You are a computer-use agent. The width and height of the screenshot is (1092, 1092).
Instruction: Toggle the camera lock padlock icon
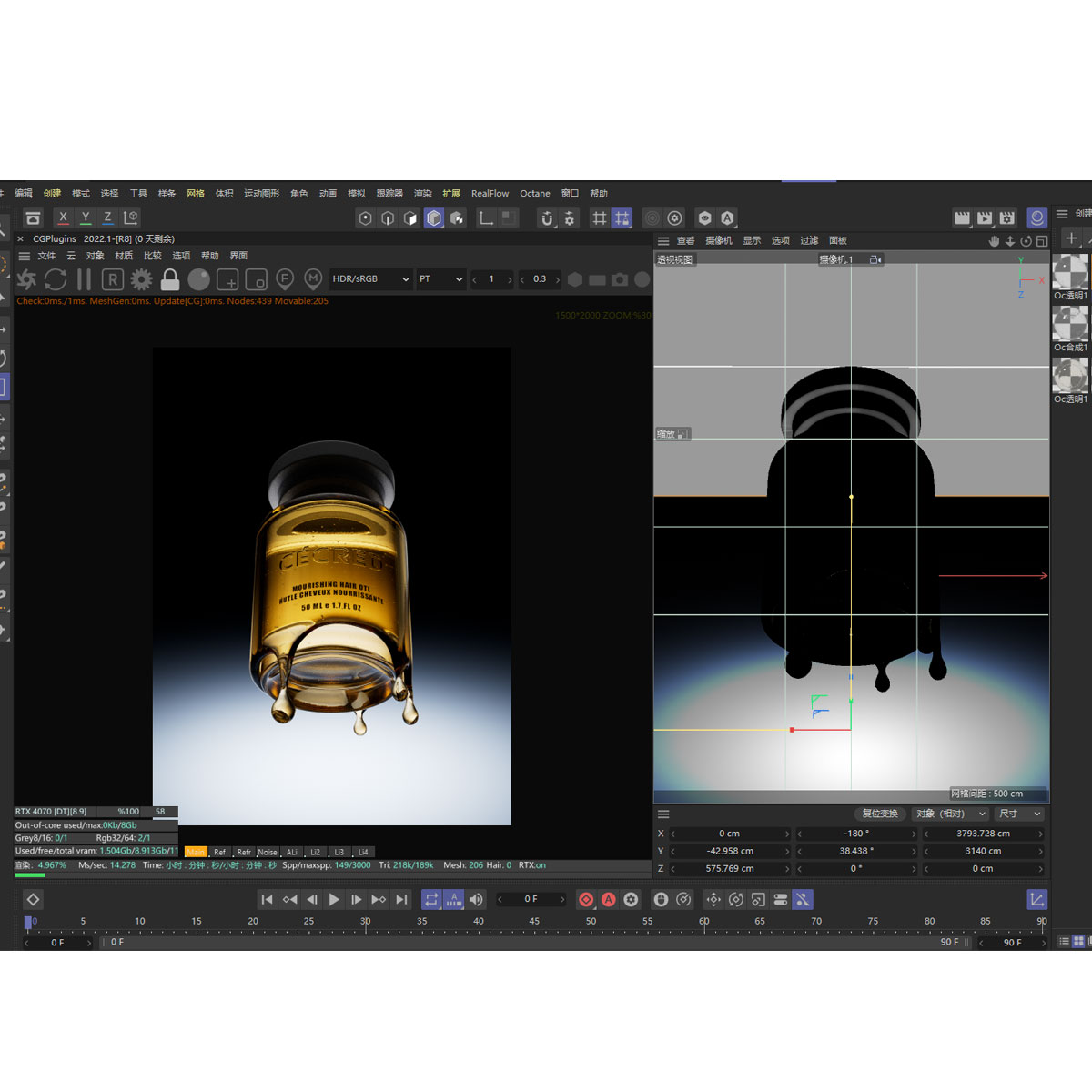[170, 279]
